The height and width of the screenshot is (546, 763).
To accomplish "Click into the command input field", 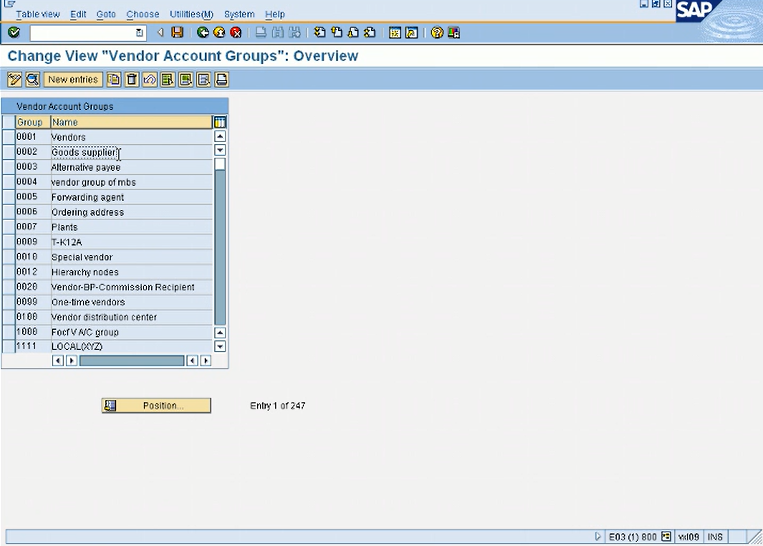I will tap(82, 33).
